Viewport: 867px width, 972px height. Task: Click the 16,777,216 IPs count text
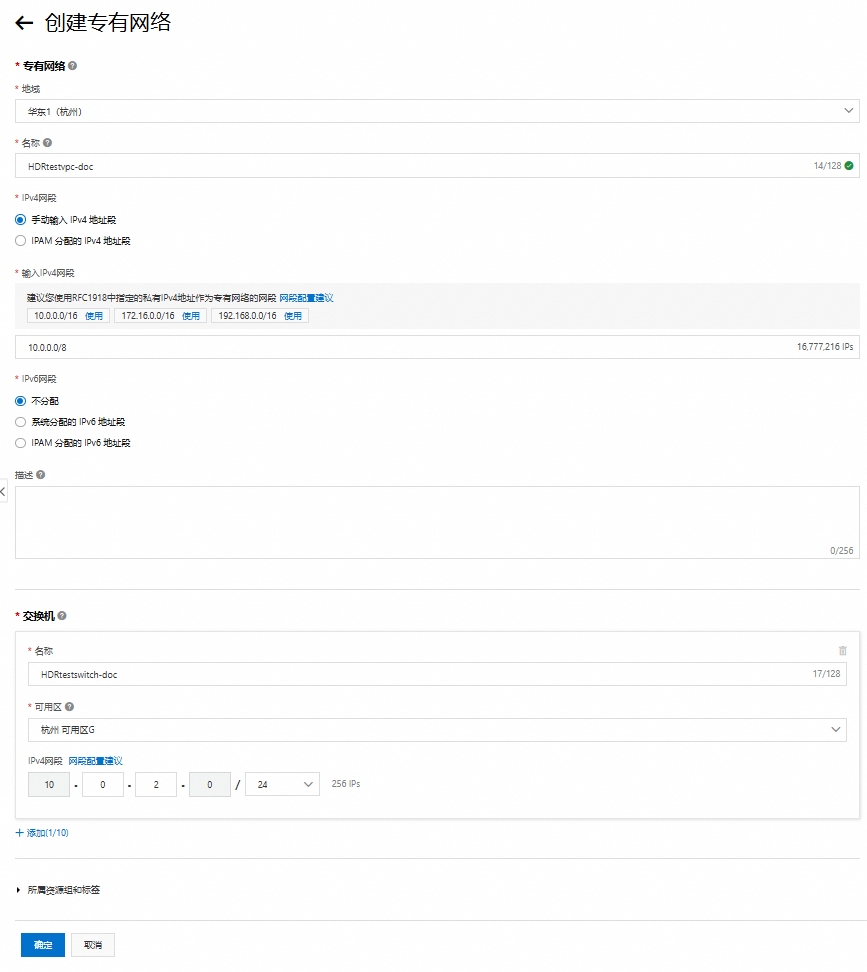pyautogui.click(x=825, y=347)
